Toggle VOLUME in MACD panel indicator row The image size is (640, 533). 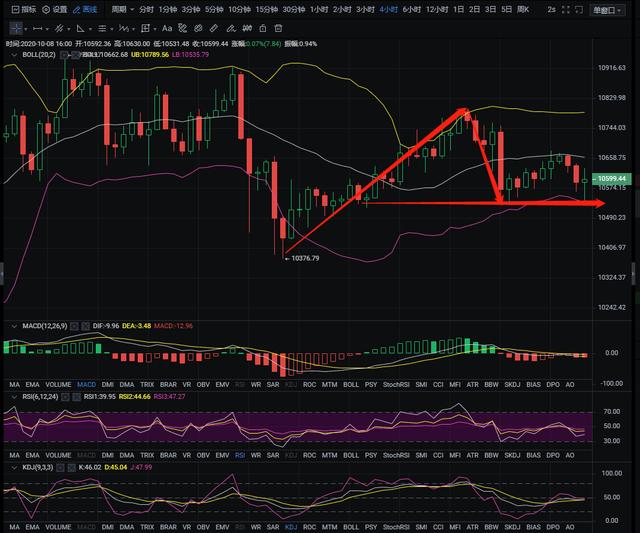(58, 385)
